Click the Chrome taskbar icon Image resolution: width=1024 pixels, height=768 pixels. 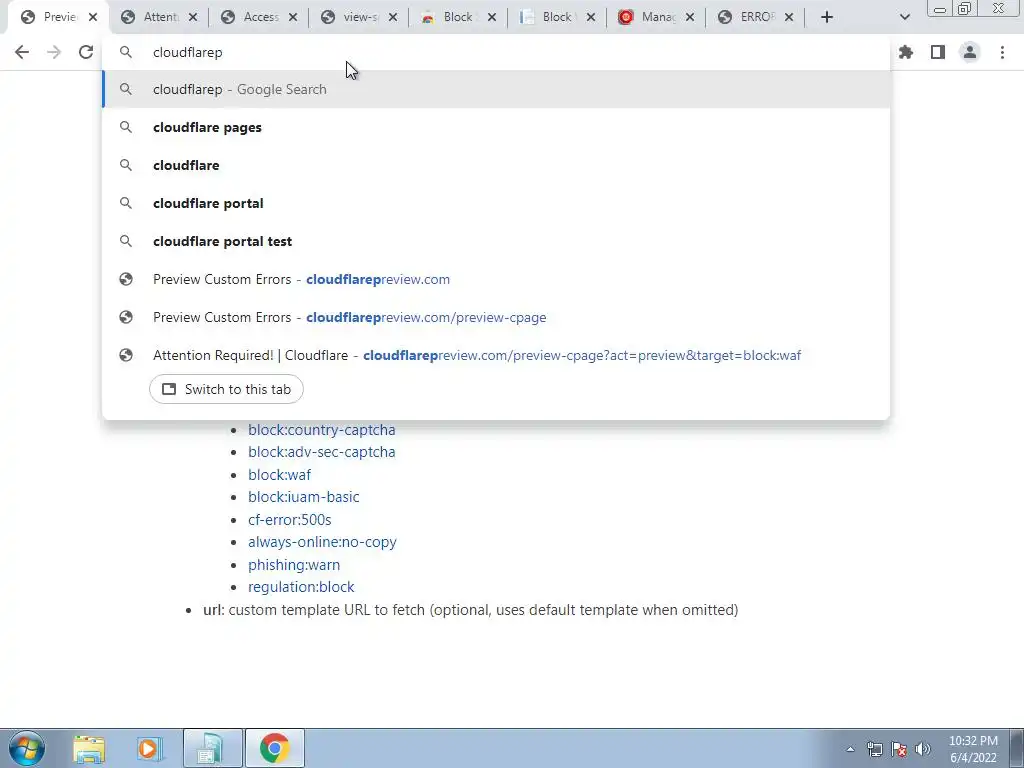point(274,748)
